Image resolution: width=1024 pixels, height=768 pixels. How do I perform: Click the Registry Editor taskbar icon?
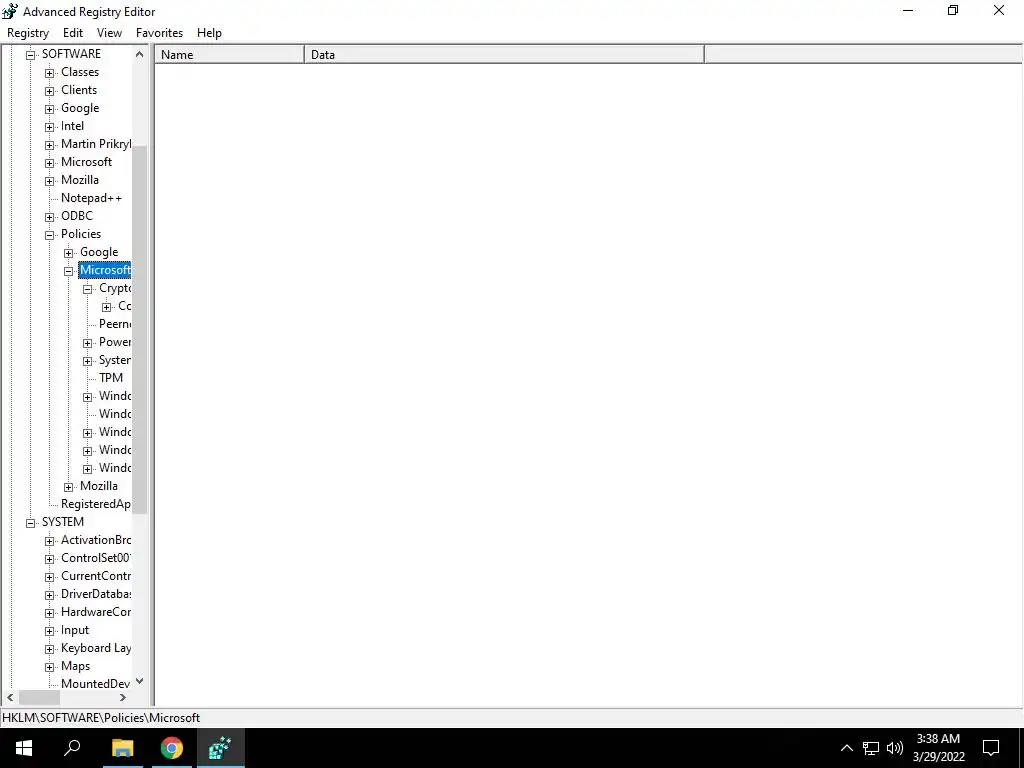pyautogui.click(x=221, y=748)
